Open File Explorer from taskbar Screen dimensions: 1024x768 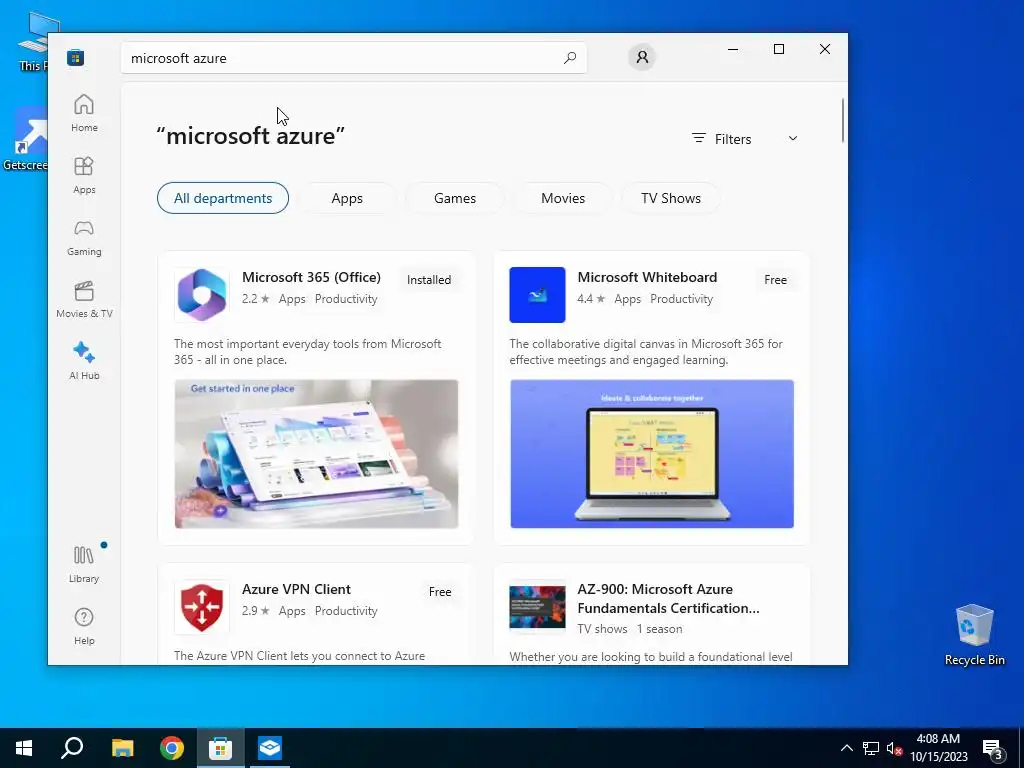pos(122,748)
